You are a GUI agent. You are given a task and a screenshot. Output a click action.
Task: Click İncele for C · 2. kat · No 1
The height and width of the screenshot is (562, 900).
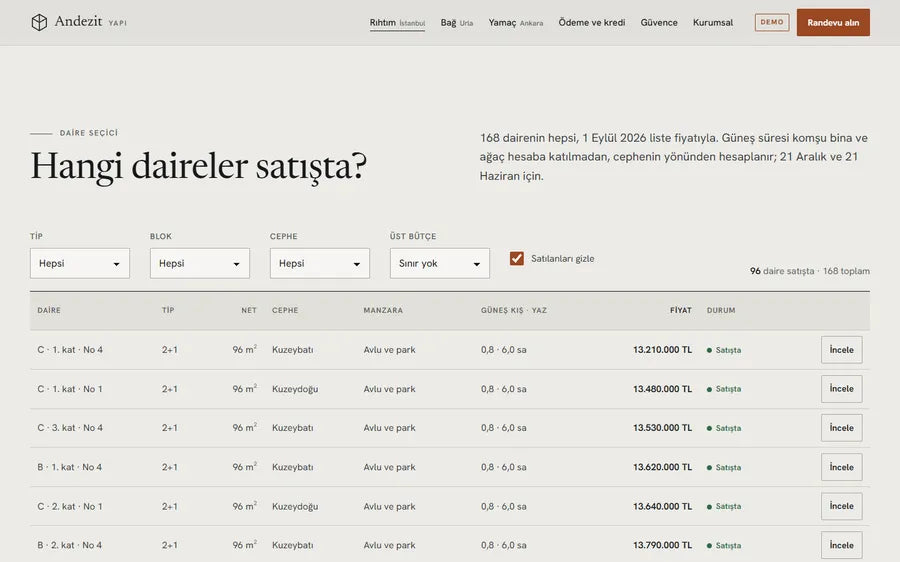[841, 506]
